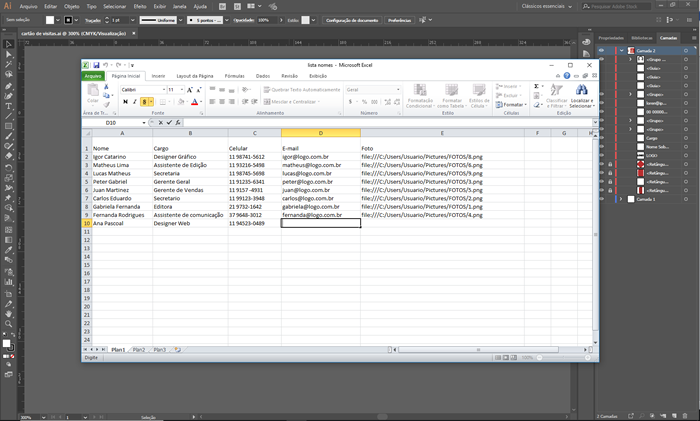The image size is (700, 421).
Task: Click the Italic icon in Excel ribbon
Action: [134, 102]
